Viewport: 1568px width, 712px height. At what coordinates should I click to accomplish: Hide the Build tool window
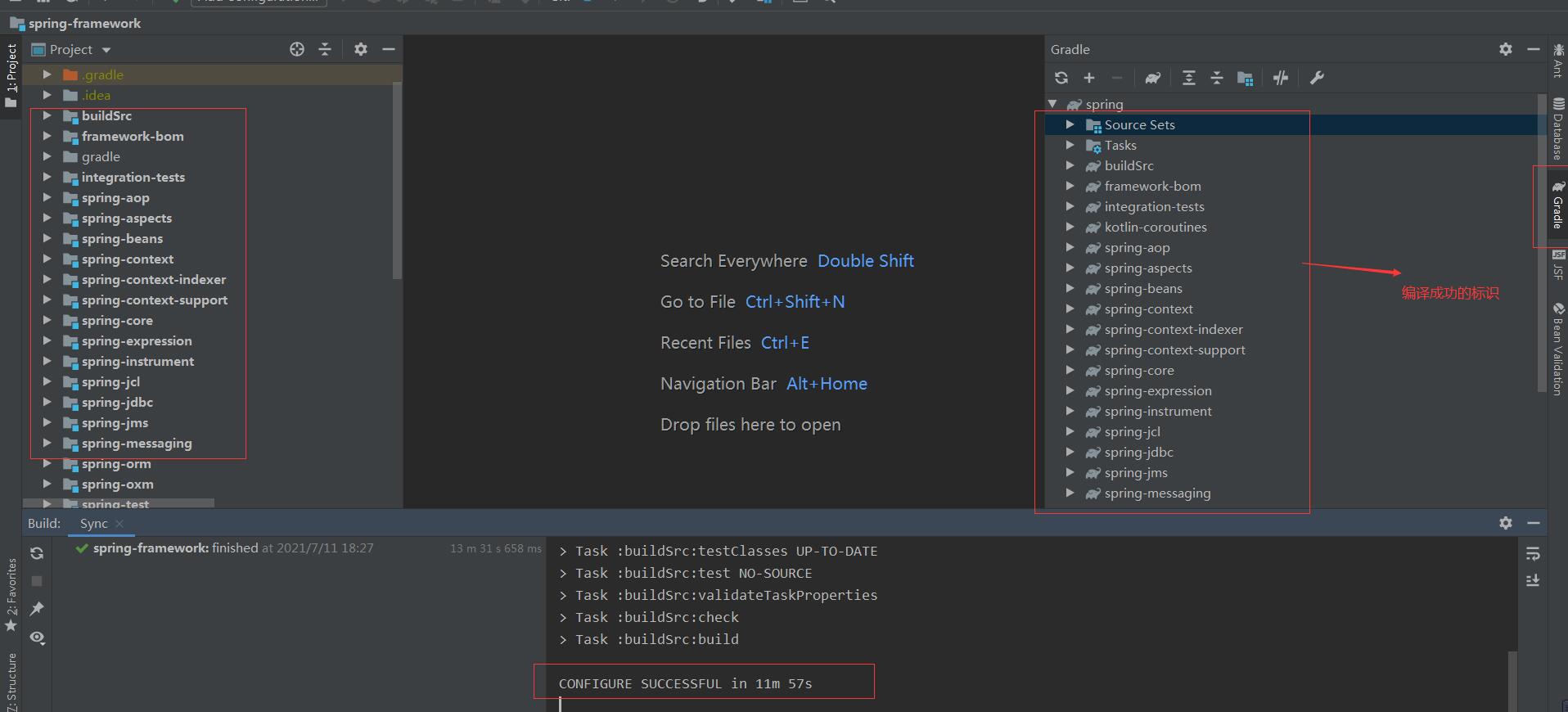(x=1534, y=522)
